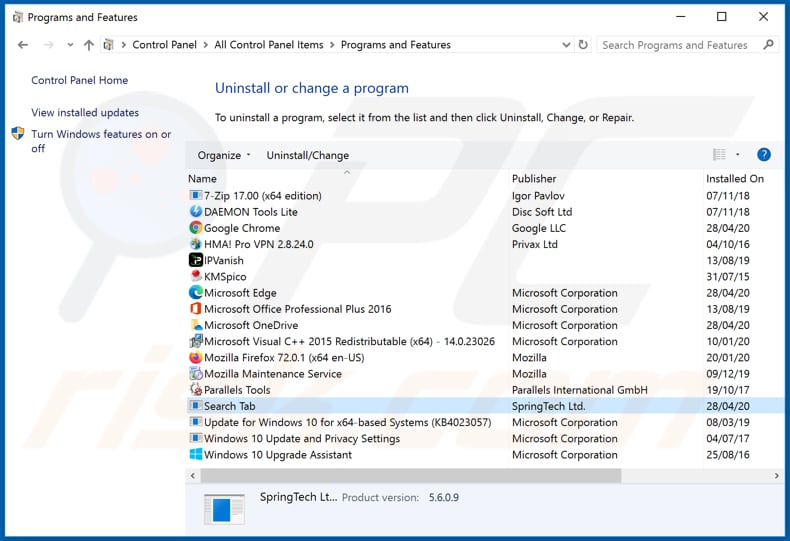The height and width of the screenshot is (541, 790).
Task: Click Programs and Features breadcrumb
Action: (x=396, y=45)
